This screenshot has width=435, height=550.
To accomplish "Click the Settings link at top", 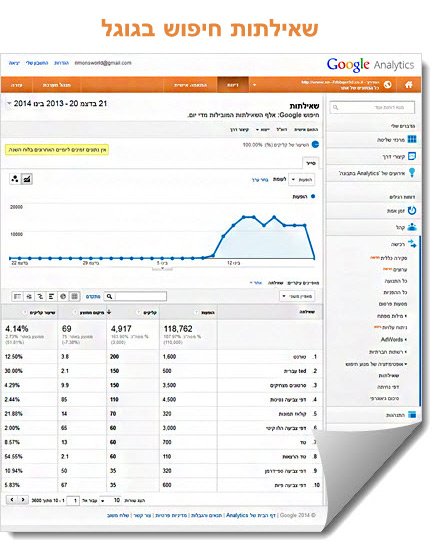I will 61,63.
